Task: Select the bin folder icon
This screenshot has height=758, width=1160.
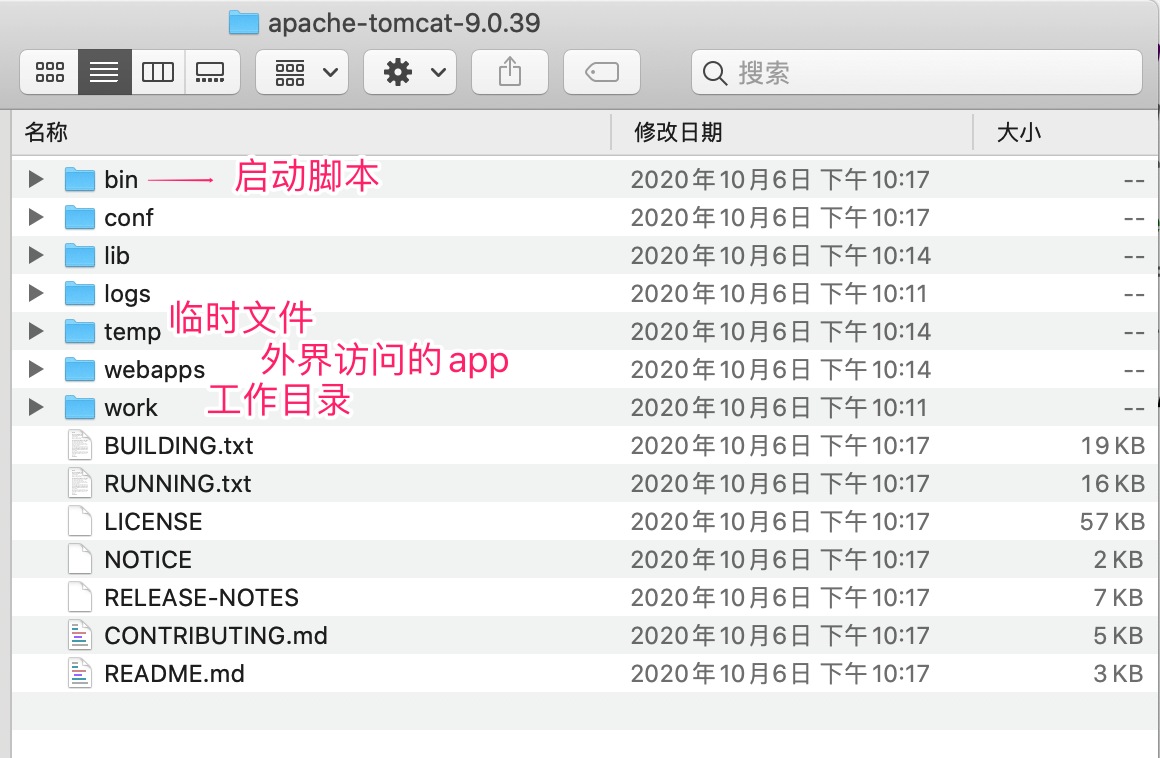Action: (x=80, y=179)
